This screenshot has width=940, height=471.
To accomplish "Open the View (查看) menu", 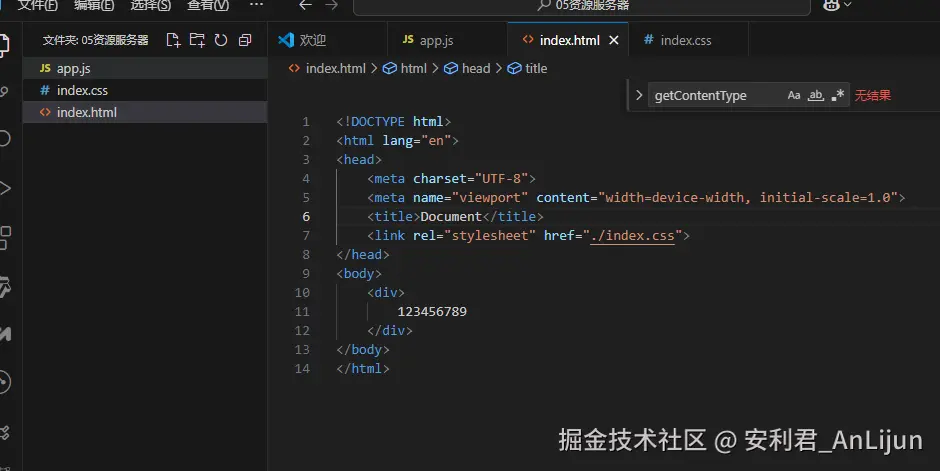I will [207, 5].
